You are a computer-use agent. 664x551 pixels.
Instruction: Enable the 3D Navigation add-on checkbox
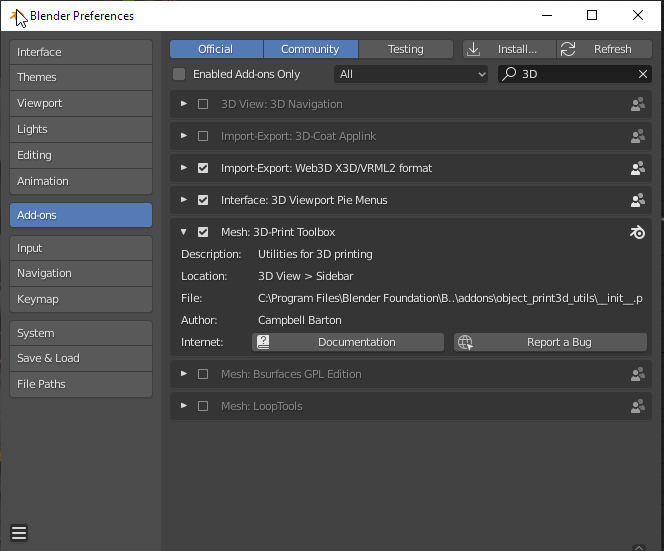tap(203, 104)
